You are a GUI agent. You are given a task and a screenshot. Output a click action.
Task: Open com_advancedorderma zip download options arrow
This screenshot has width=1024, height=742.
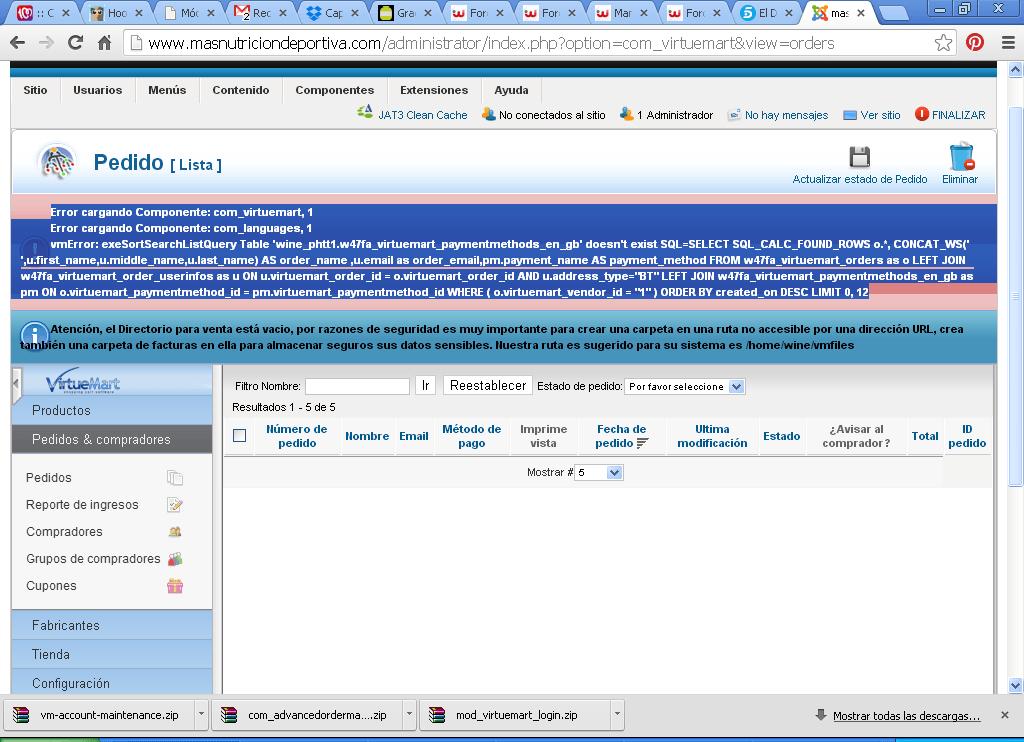click(x=409, y=715)
